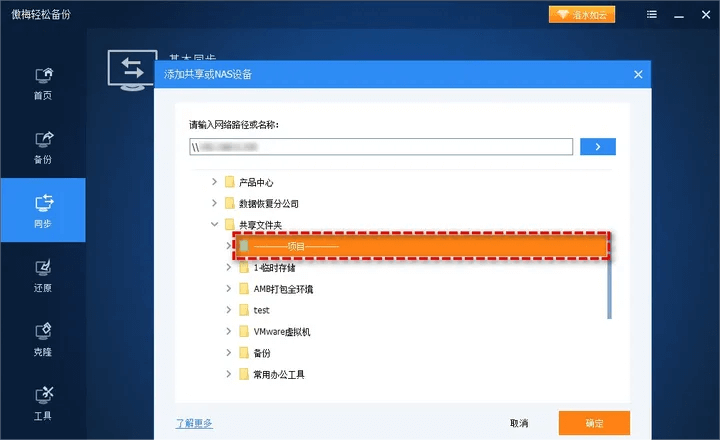Click the 基本同步 monitor icon behind dialog
This screenshot has width=720, height=440.
[x=132, y=70]
